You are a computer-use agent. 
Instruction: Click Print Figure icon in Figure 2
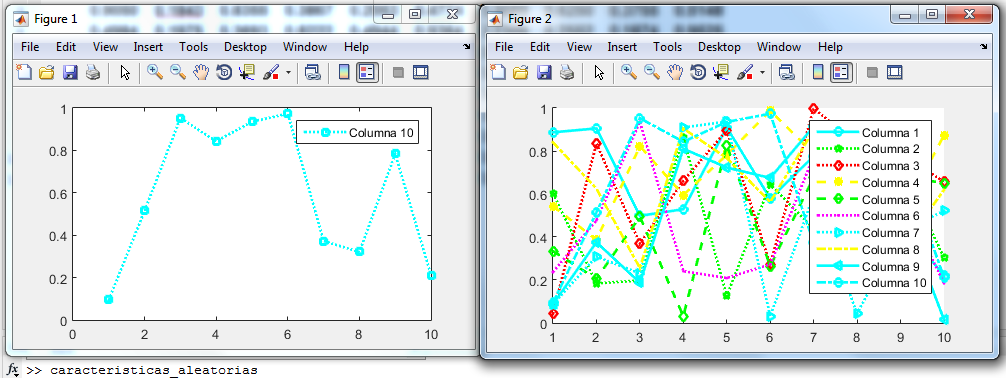pos(567,73)
